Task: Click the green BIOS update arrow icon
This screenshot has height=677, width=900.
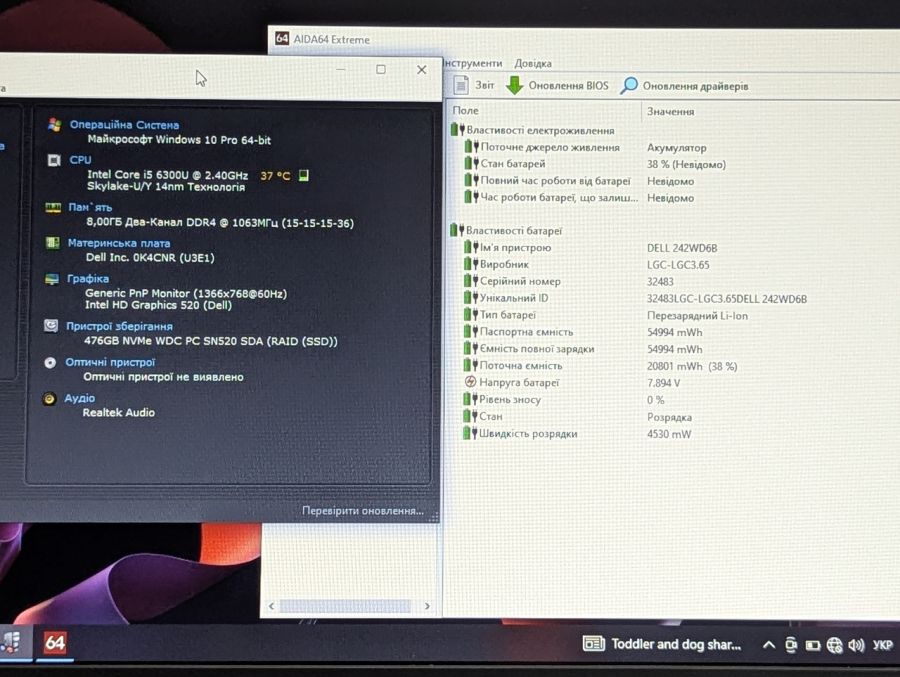Action: coord(514,85)
